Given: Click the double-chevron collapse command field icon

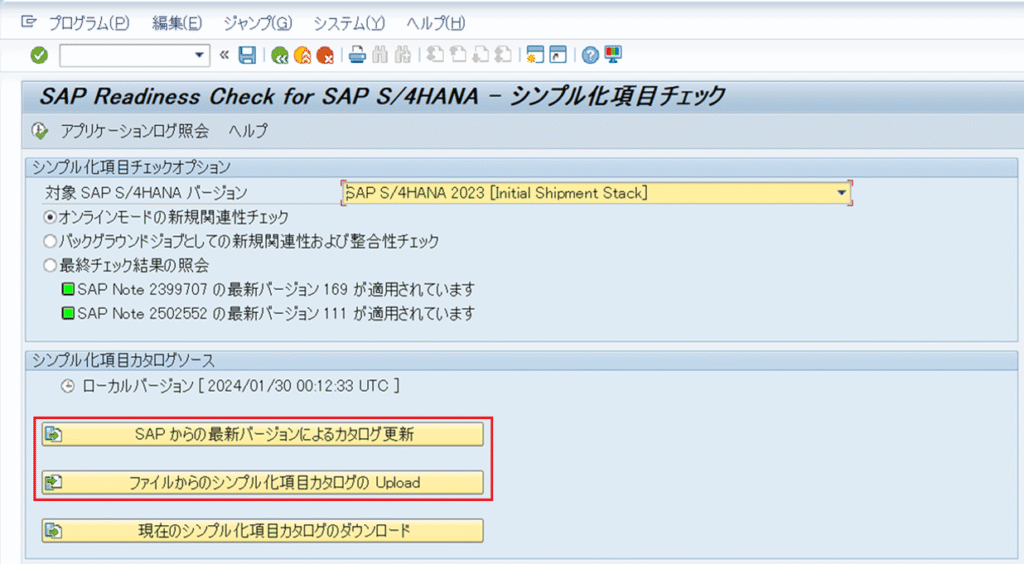Looking at the screenshot, I should click(x=224, y=55).
